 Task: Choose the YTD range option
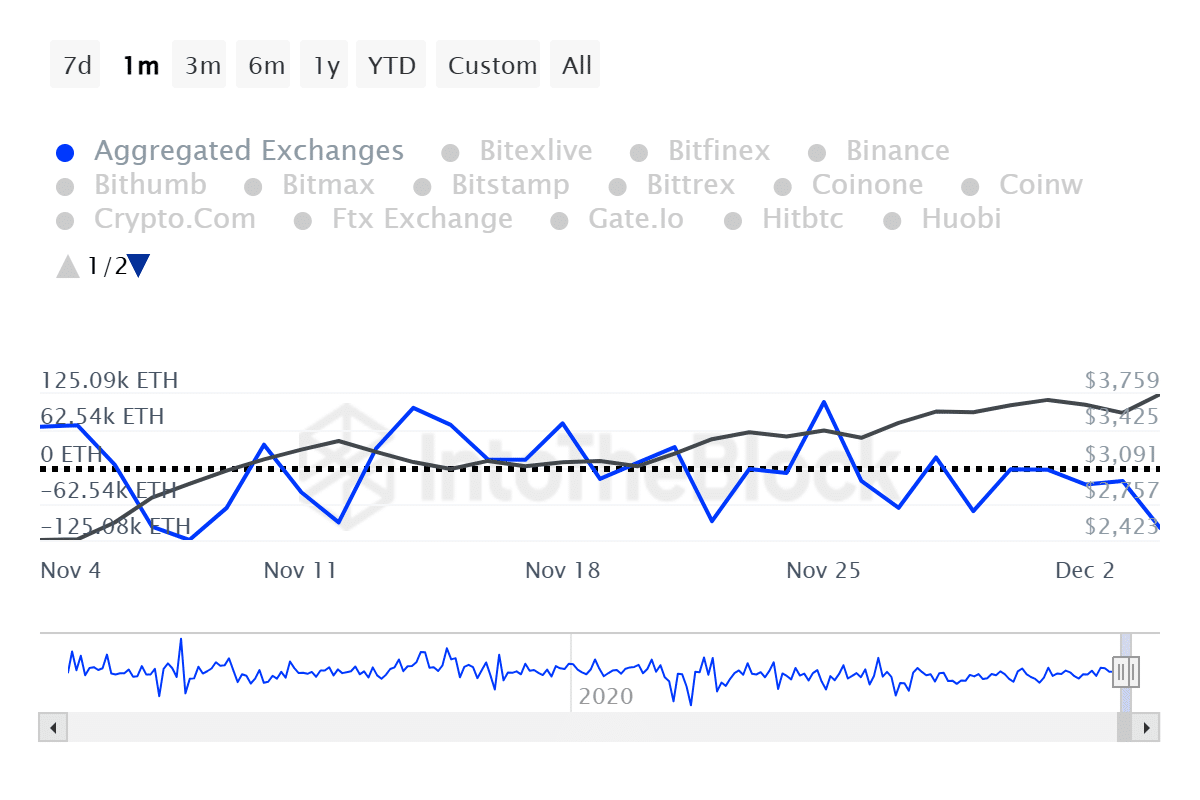391,66
